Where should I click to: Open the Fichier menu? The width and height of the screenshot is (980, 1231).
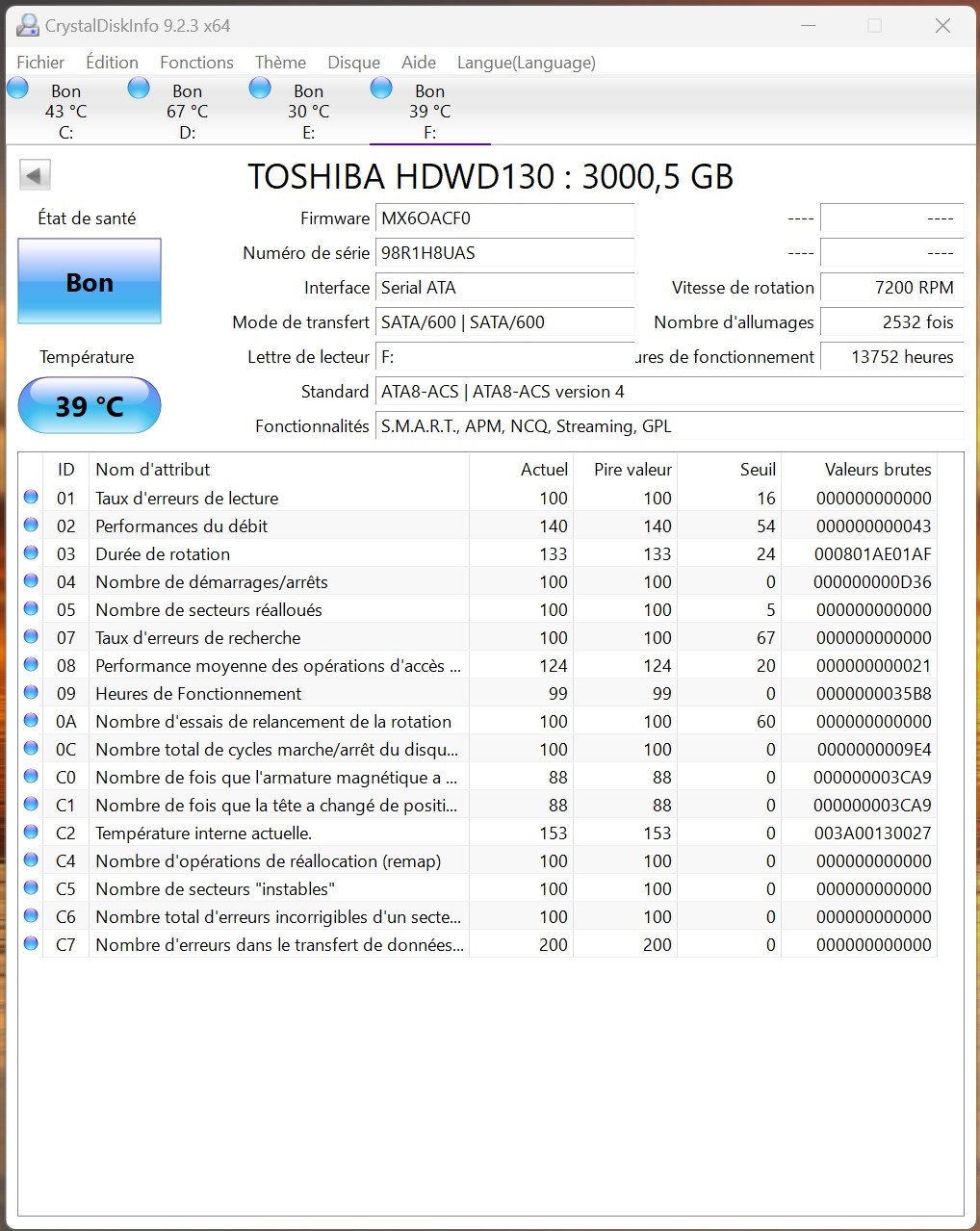(x=40, y=63)
